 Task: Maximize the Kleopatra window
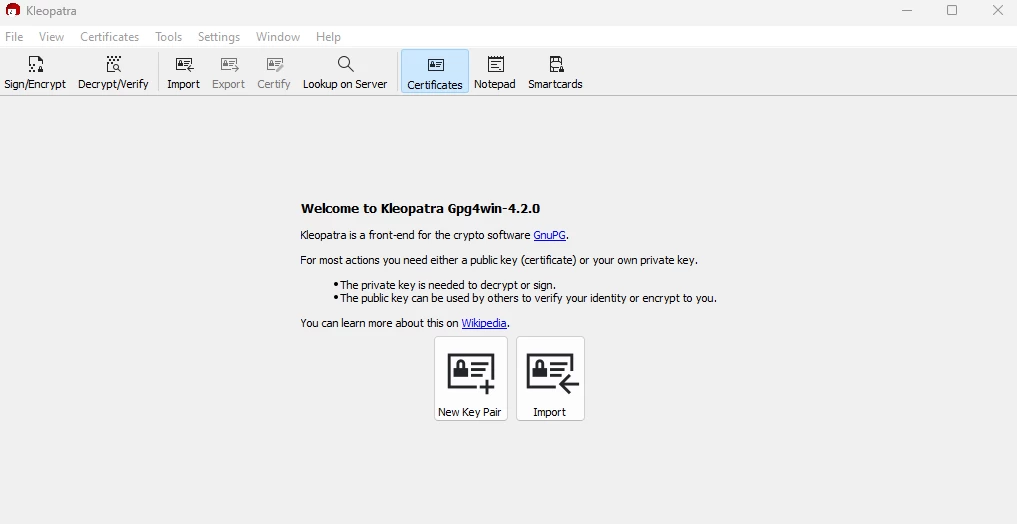[x=952, y=11]
